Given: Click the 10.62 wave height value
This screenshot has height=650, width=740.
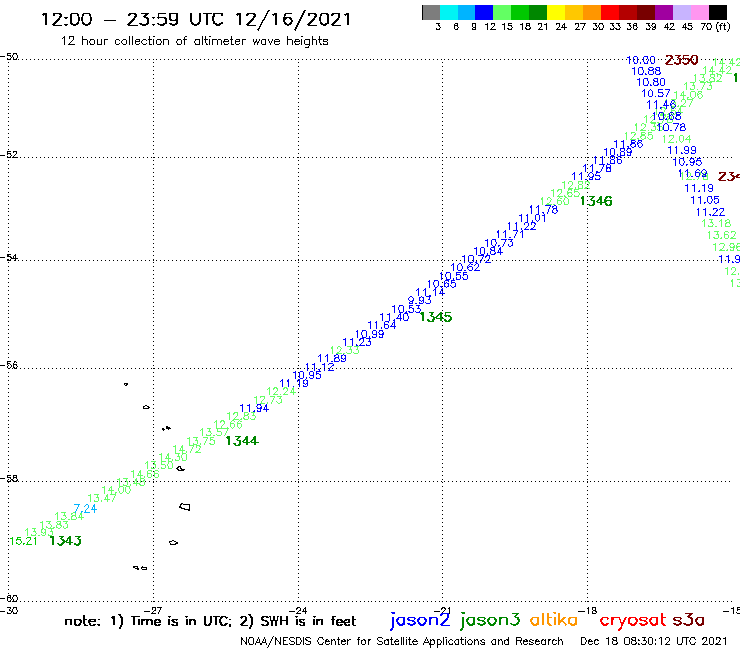Looking at the screenshot, I should point(465,267).
